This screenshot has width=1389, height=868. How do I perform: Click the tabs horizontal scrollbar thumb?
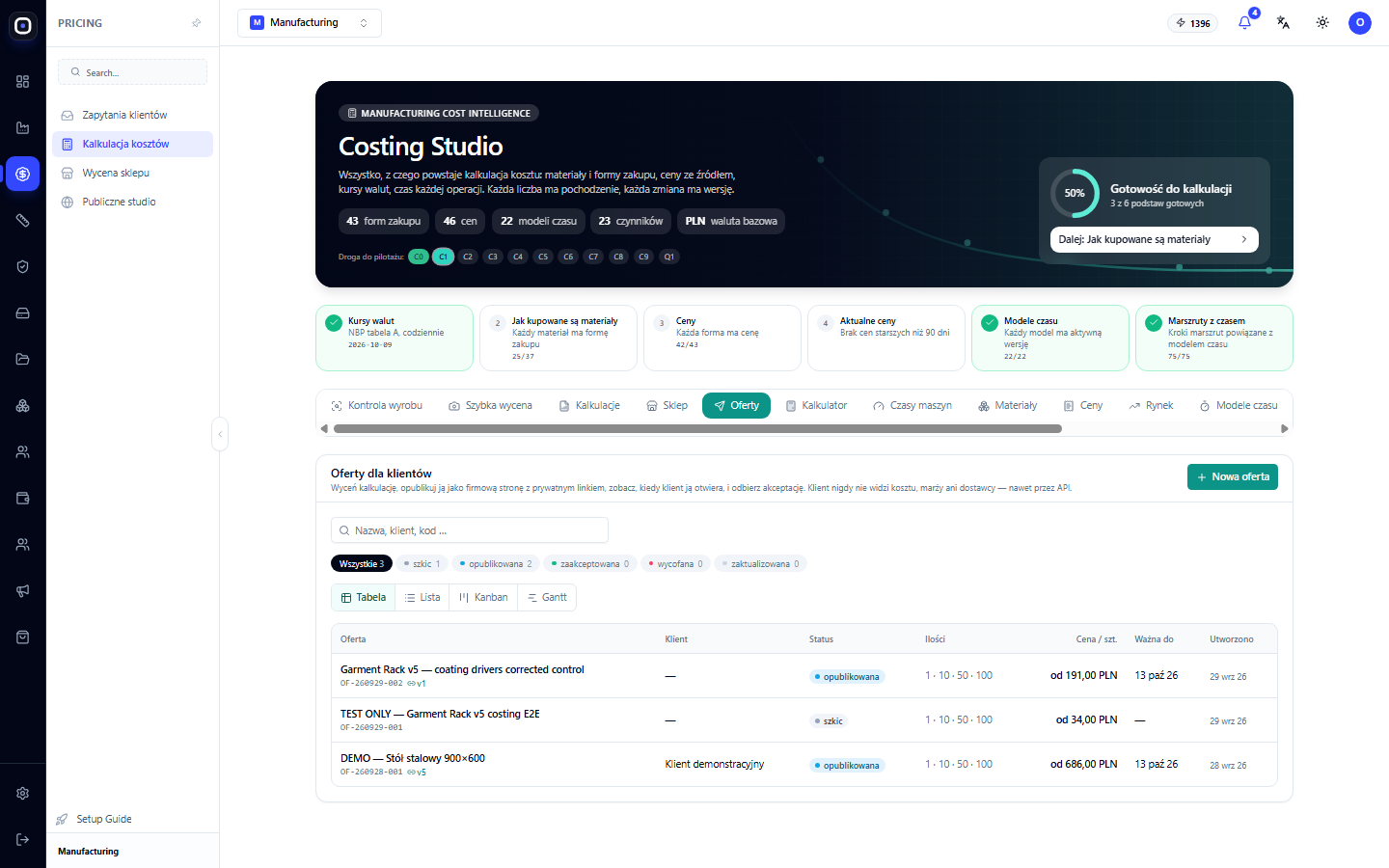(x=697, y=429)
